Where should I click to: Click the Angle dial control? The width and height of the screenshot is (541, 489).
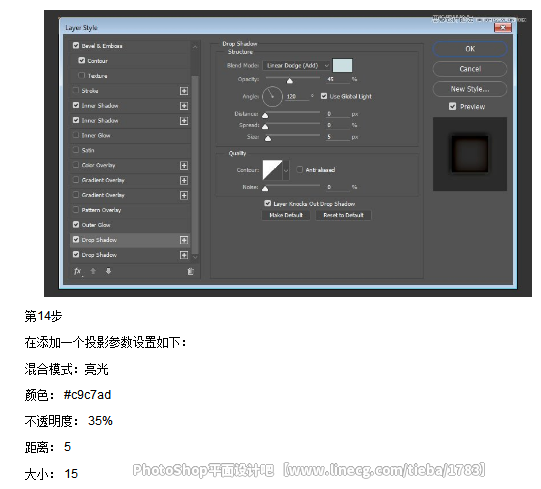point(272,97)
